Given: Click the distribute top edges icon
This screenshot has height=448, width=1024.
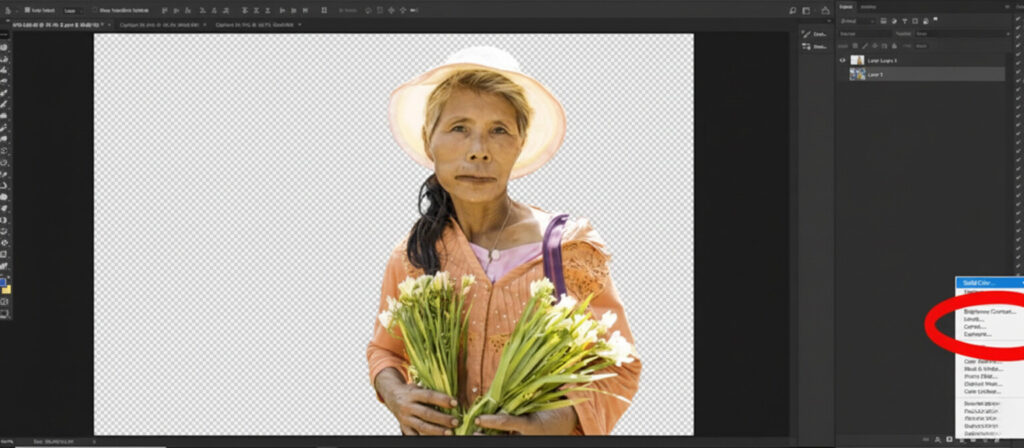Looking at the screenshot, I should click(243, 10).
